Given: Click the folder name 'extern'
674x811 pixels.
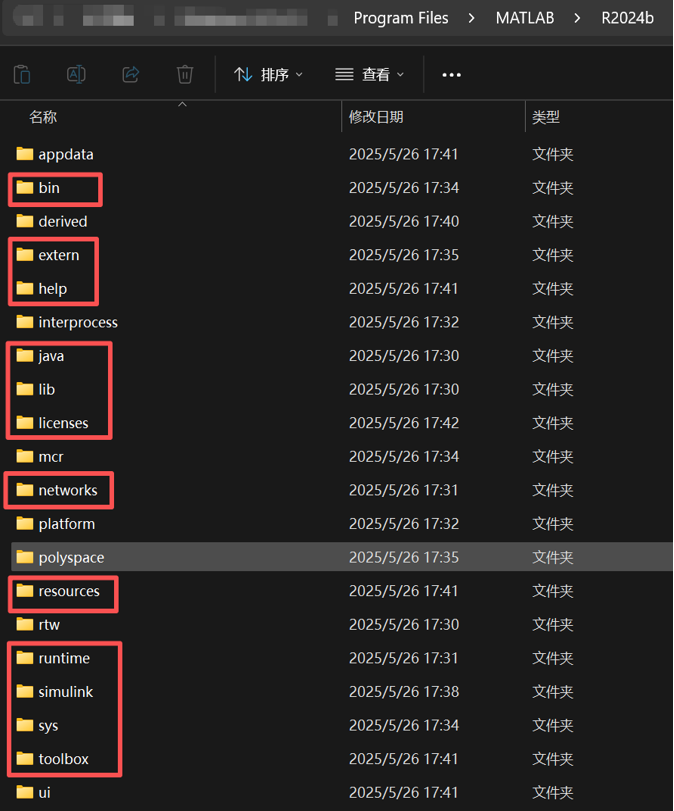Looking at the screenshot, I should [58, 255].
